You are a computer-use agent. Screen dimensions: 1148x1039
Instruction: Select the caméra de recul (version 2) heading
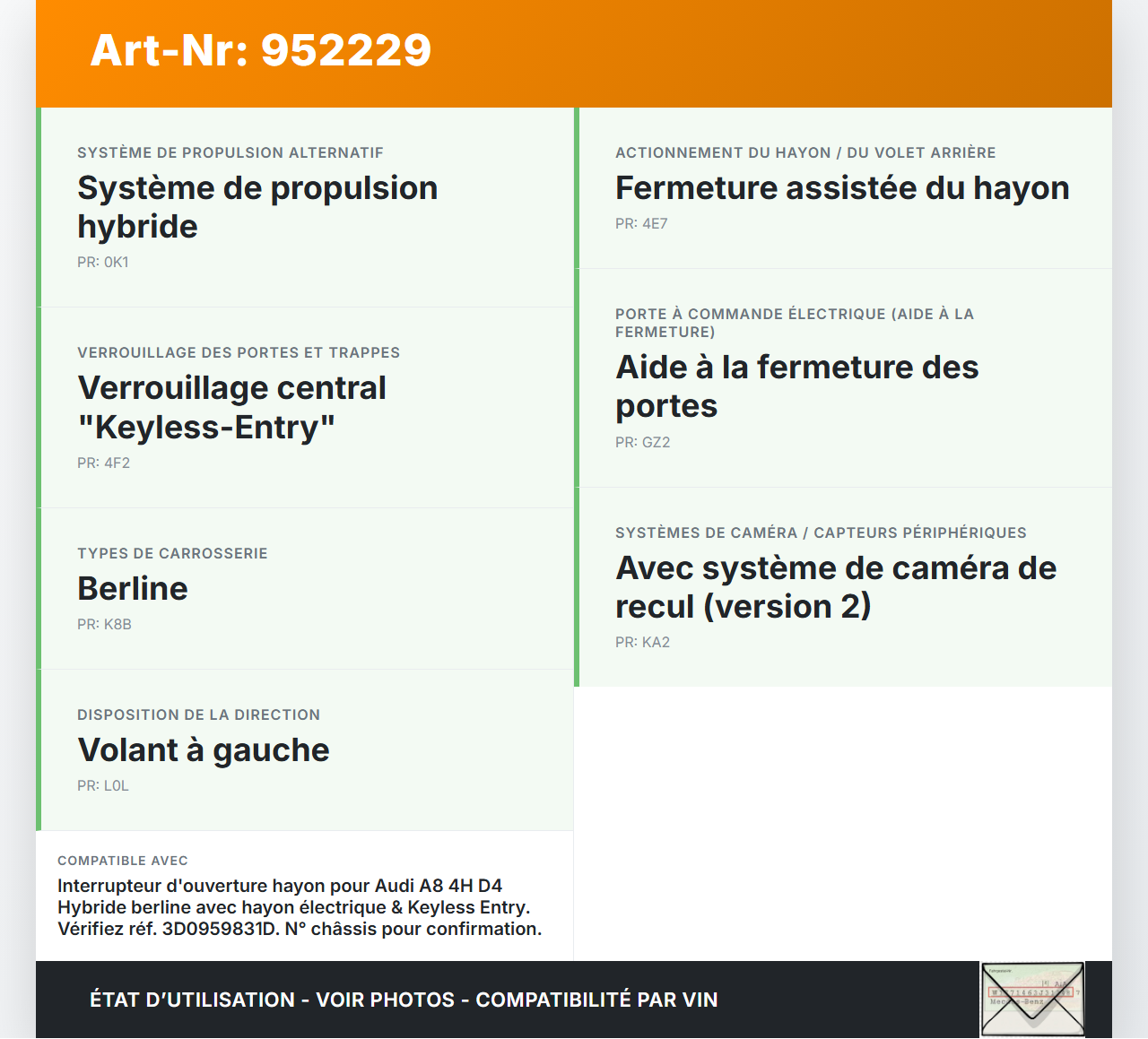[x=835, y=587]
